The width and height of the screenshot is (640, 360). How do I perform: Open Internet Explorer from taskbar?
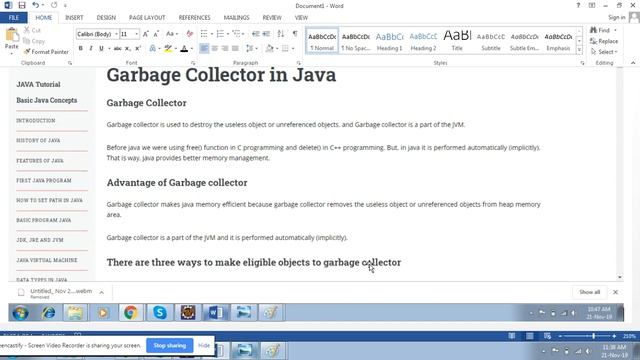point(49,313)
